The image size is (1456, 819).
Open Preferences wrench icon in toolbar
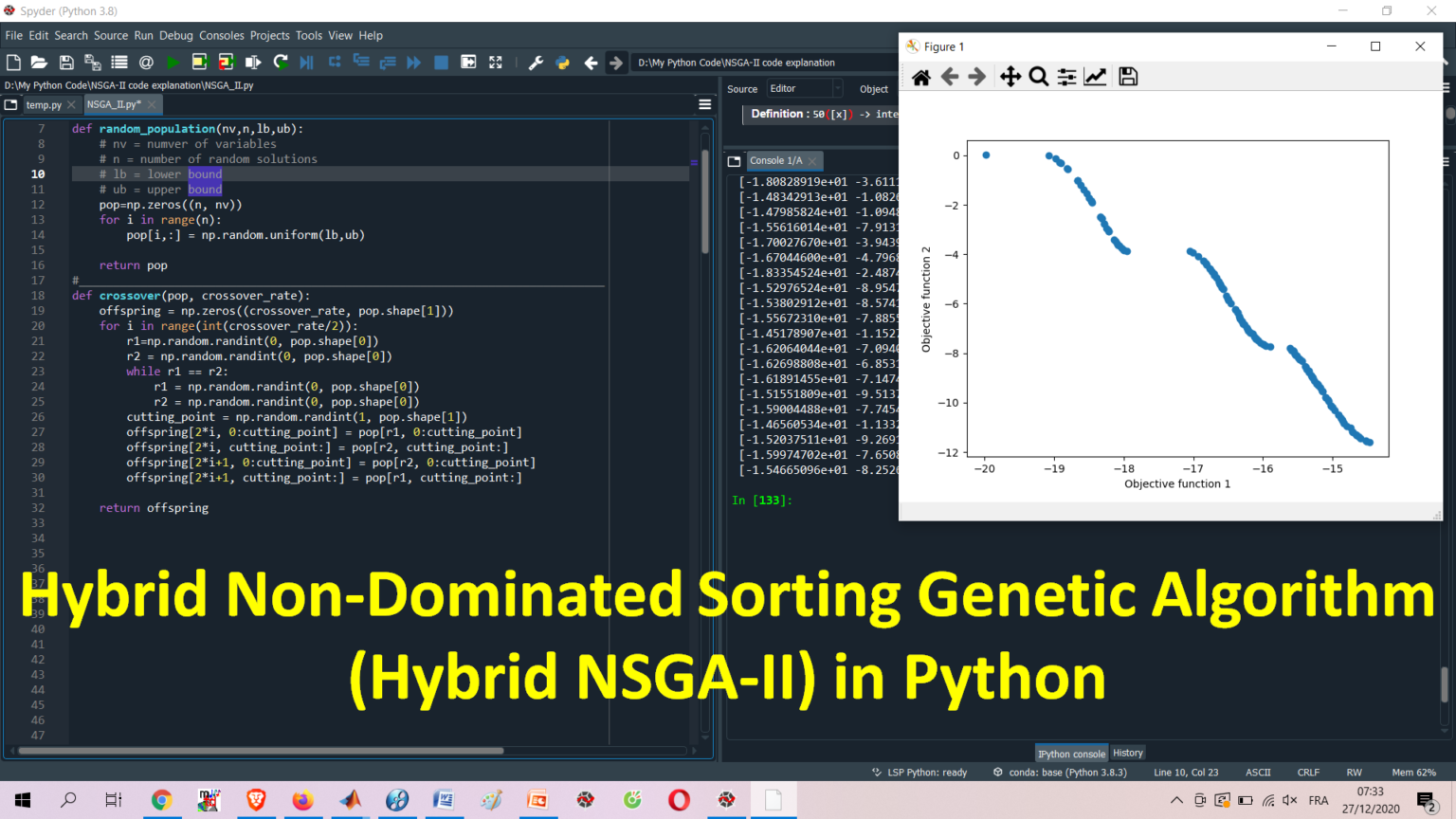536,63
